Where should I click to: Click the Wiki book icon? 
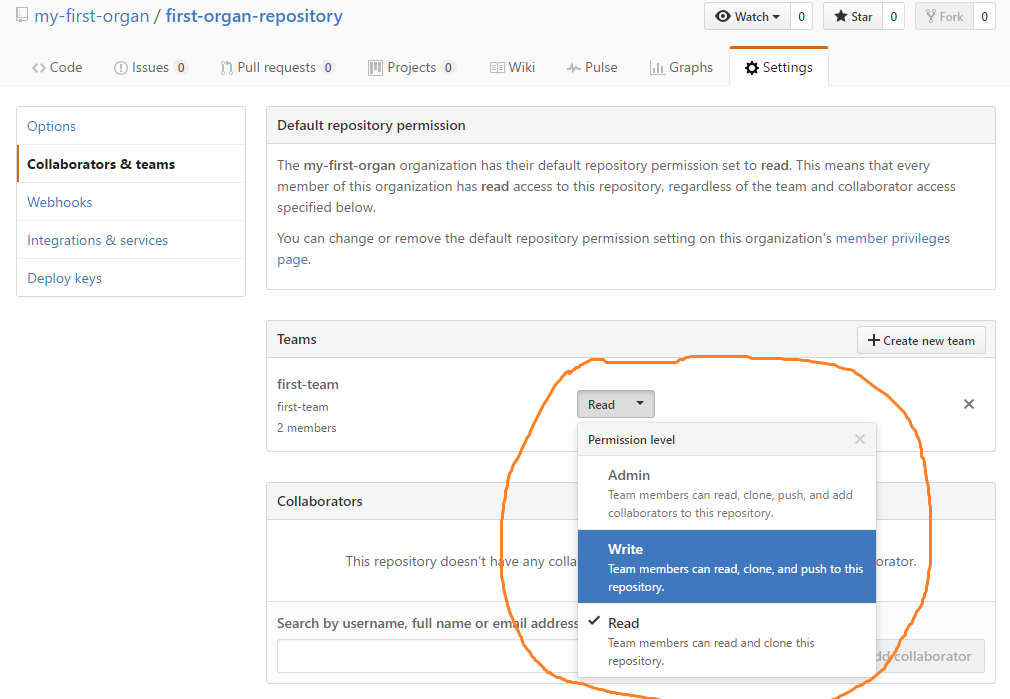(497, 68)
